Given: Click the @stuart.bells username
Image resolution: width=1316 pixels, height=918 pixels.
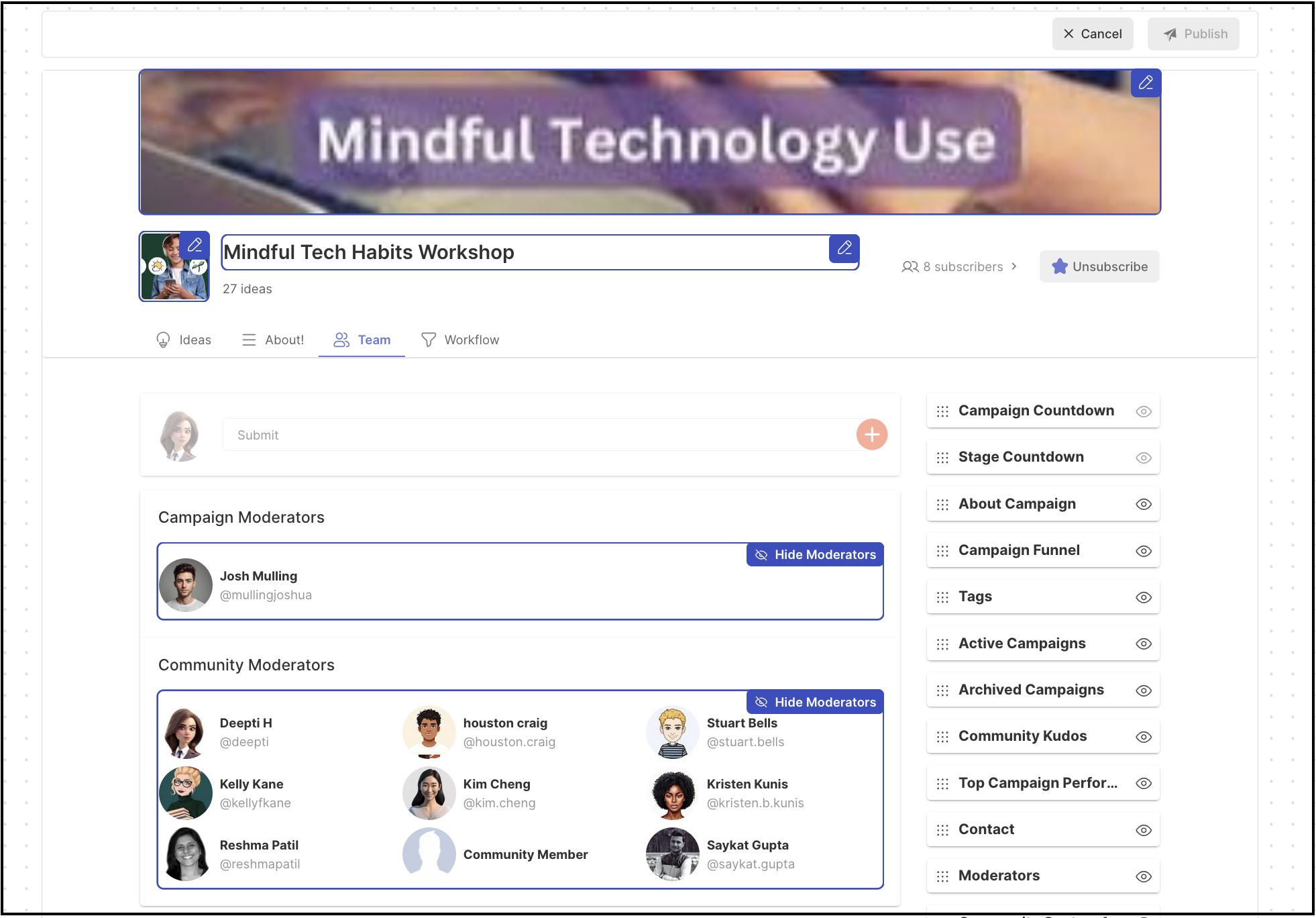Looking at the screenshot, I should (745, 742).
